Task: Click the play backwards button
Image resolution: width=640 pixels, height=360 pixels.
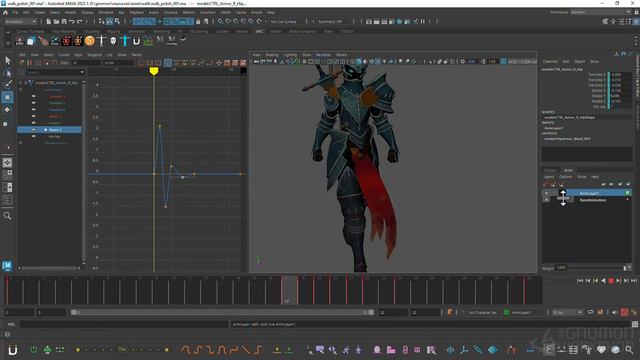Action: point(603,280)
